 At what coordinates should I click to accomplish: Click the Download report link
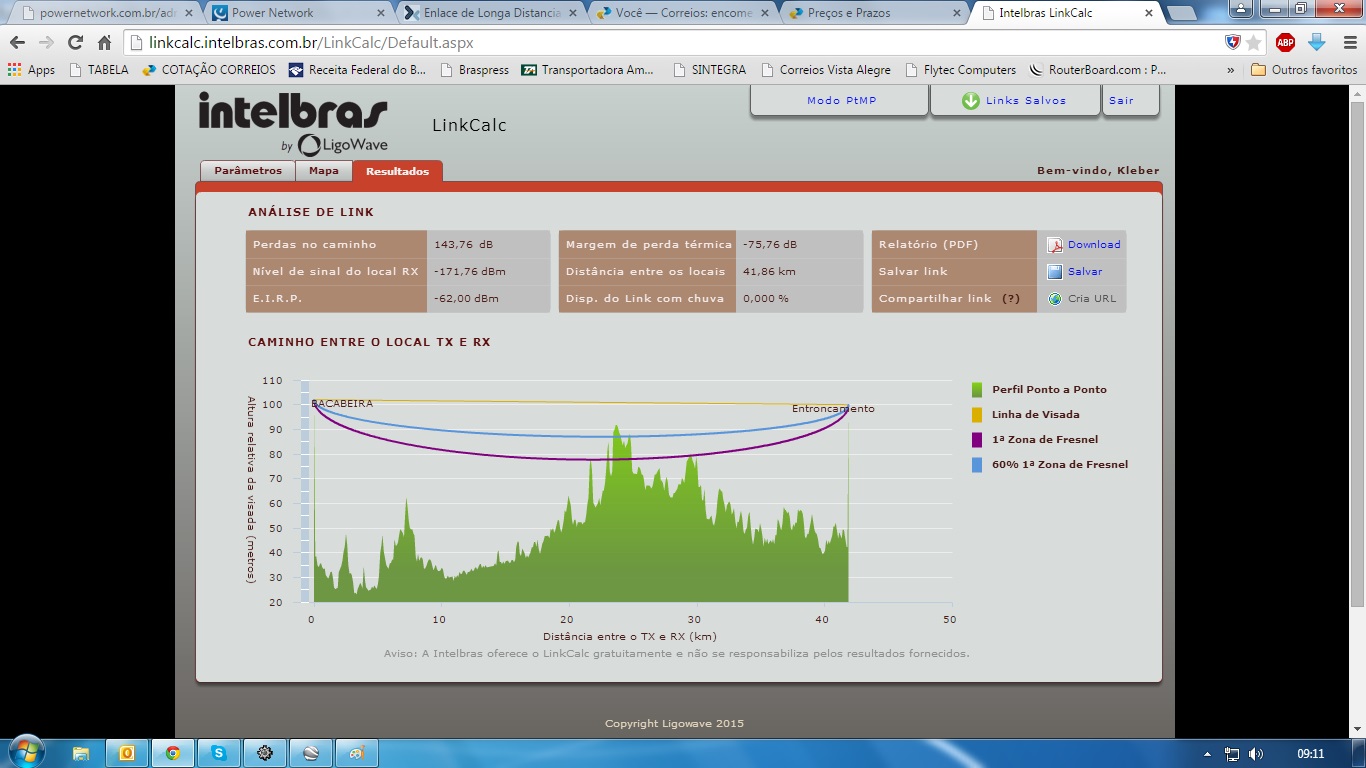coord(1094,245)
